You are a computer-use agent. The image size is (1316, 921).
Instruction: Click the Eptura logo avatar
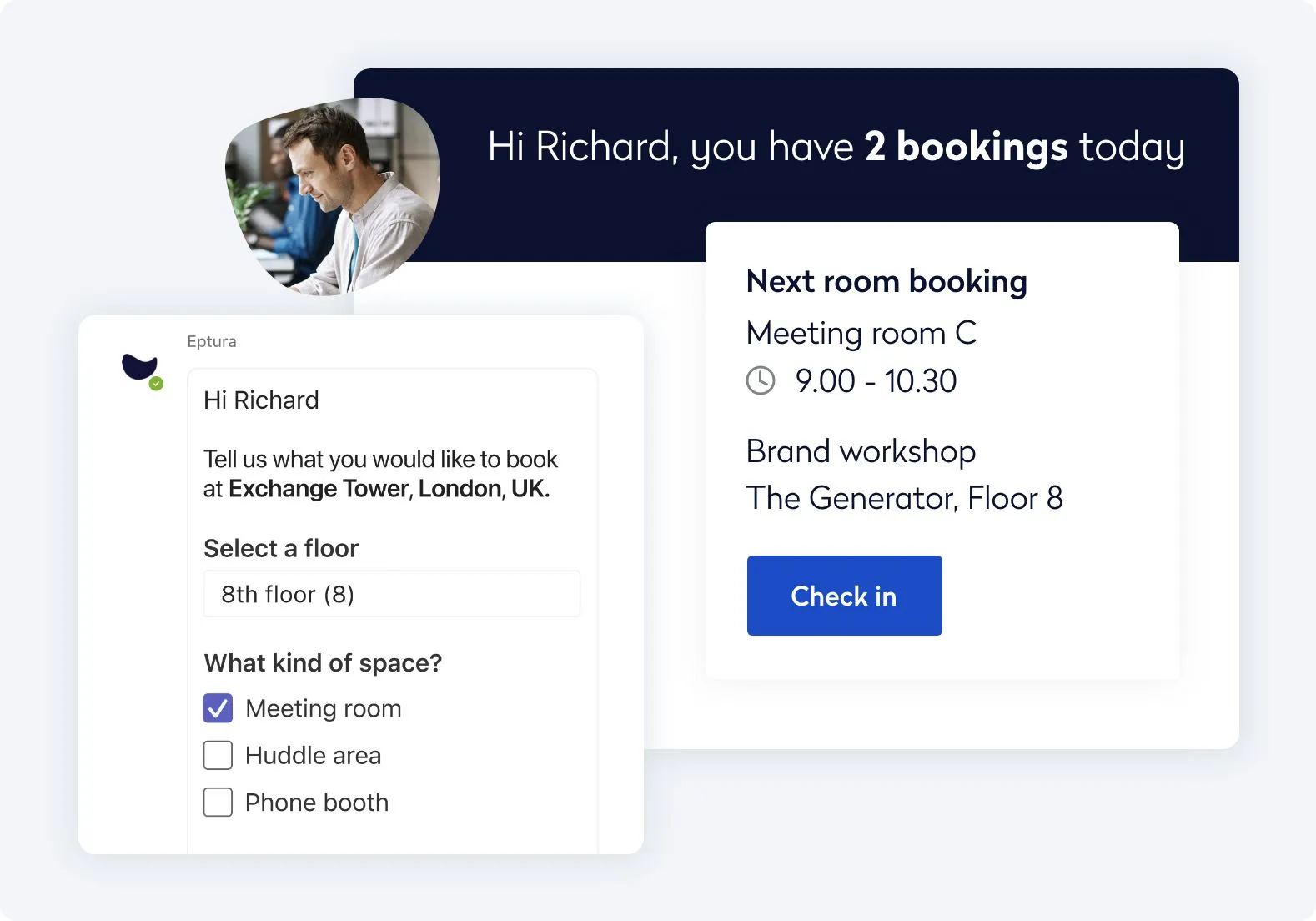click(139, 367)
